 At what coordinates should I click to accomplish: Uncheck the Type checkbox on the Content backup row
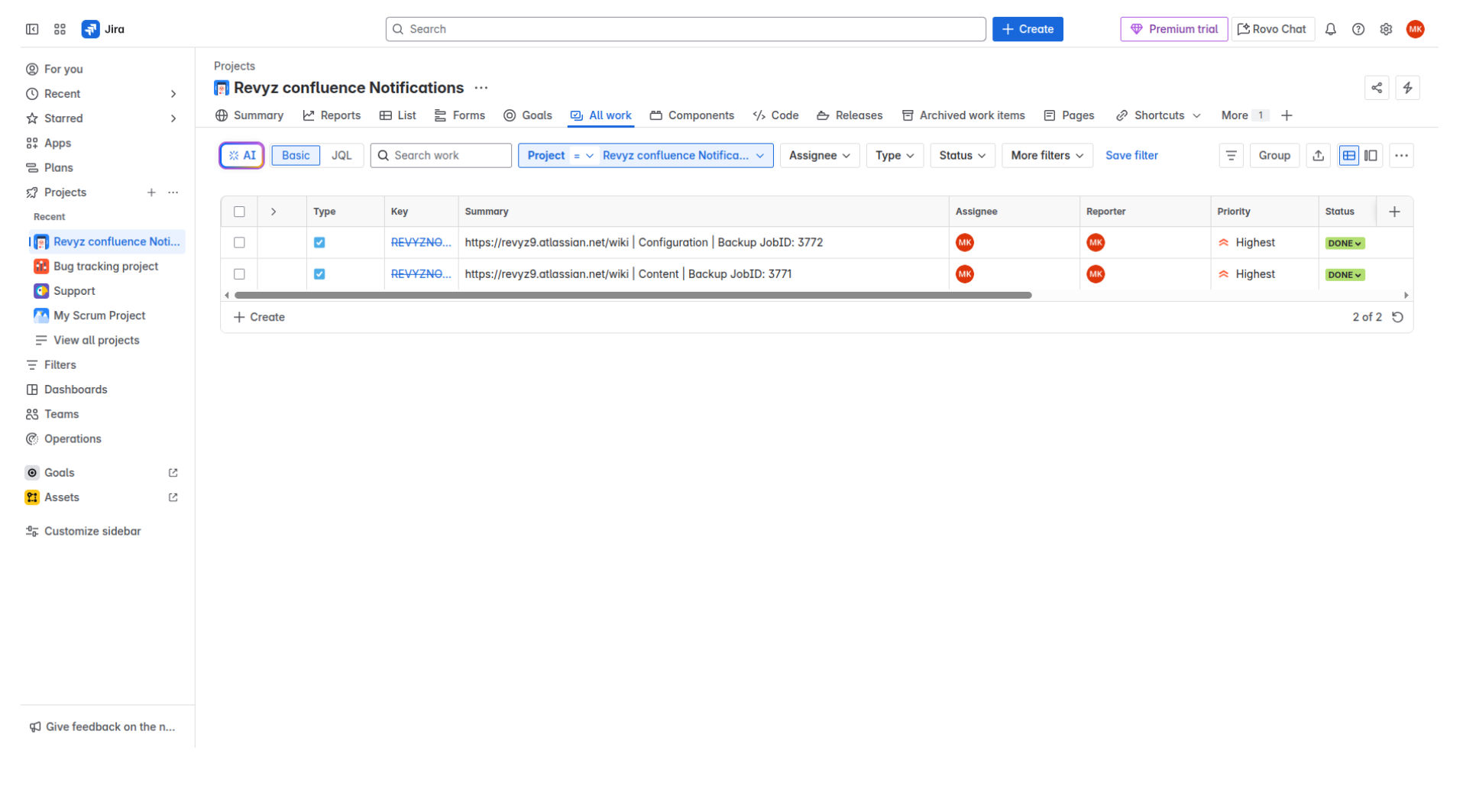319,273
